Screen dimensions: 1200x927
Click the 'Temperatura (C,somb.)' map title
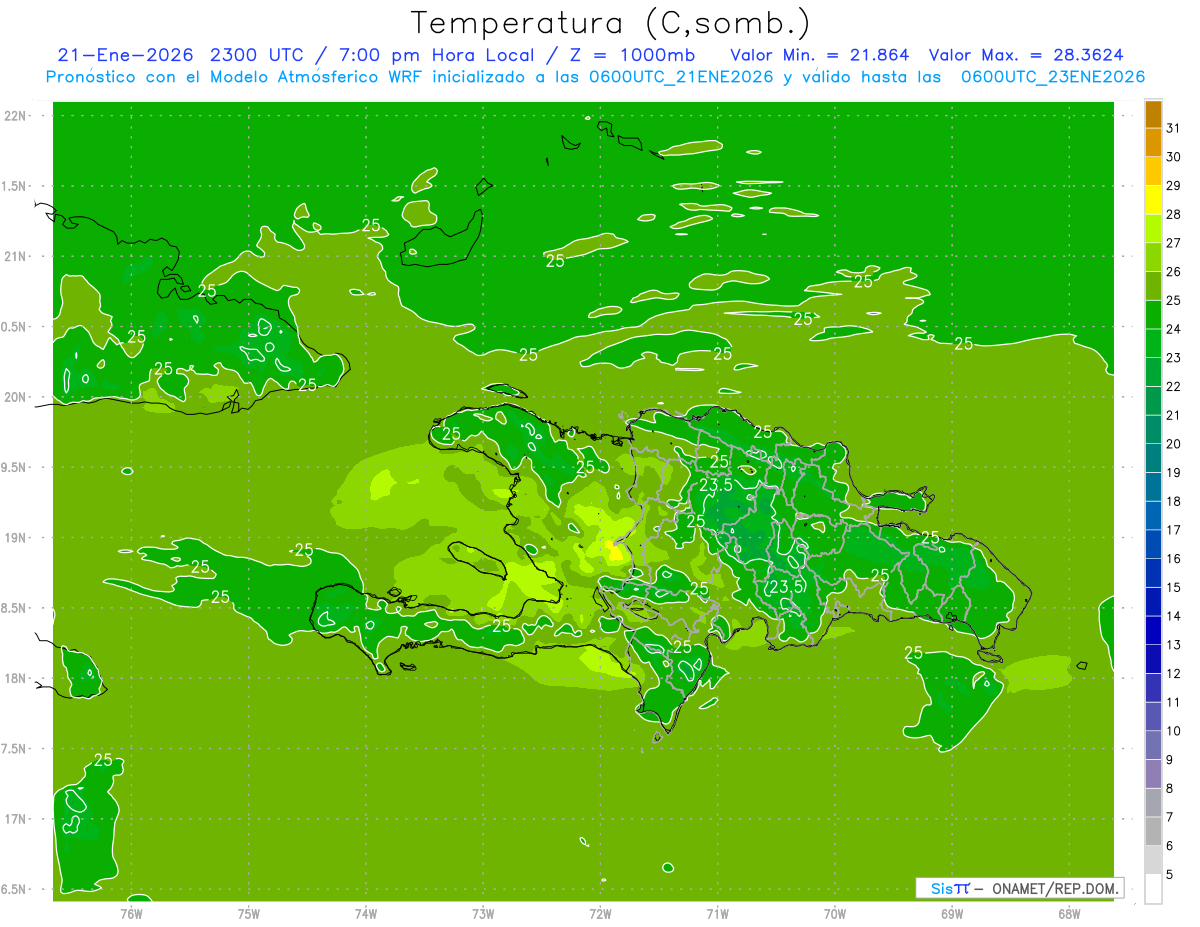click(x=610, y=24)
